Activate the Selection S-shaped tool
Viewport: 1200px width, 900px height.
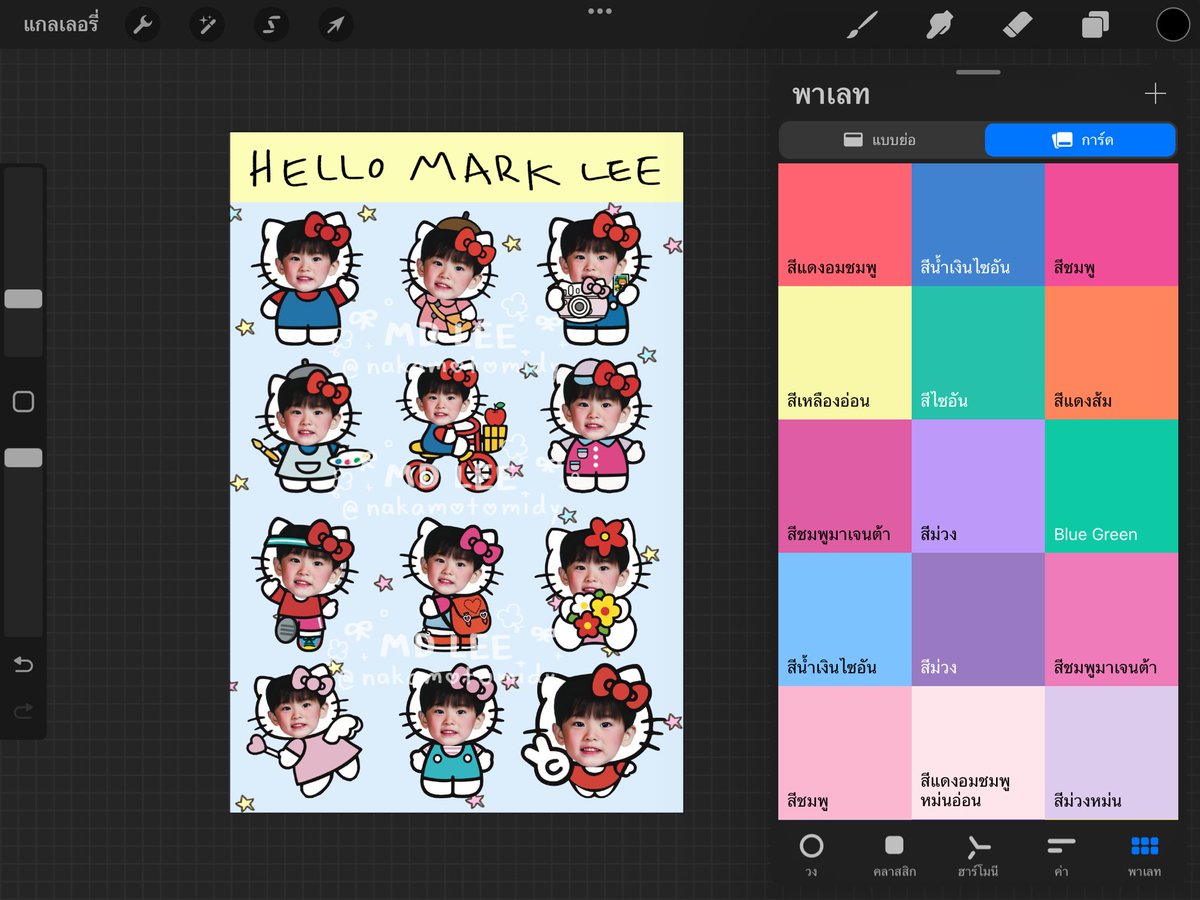click(x=271, y=24)
